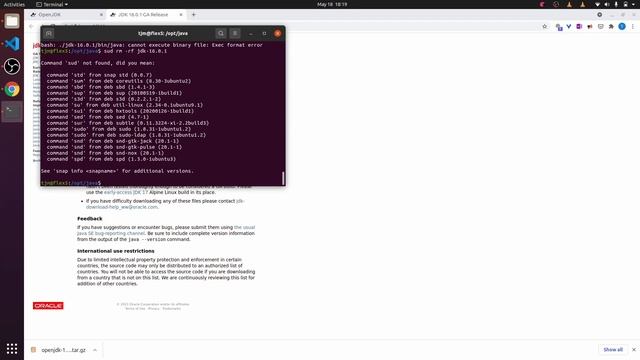Open OBS Studio from the dock
This screenshot has height=360, width=640.
click(x=12, y=67)
